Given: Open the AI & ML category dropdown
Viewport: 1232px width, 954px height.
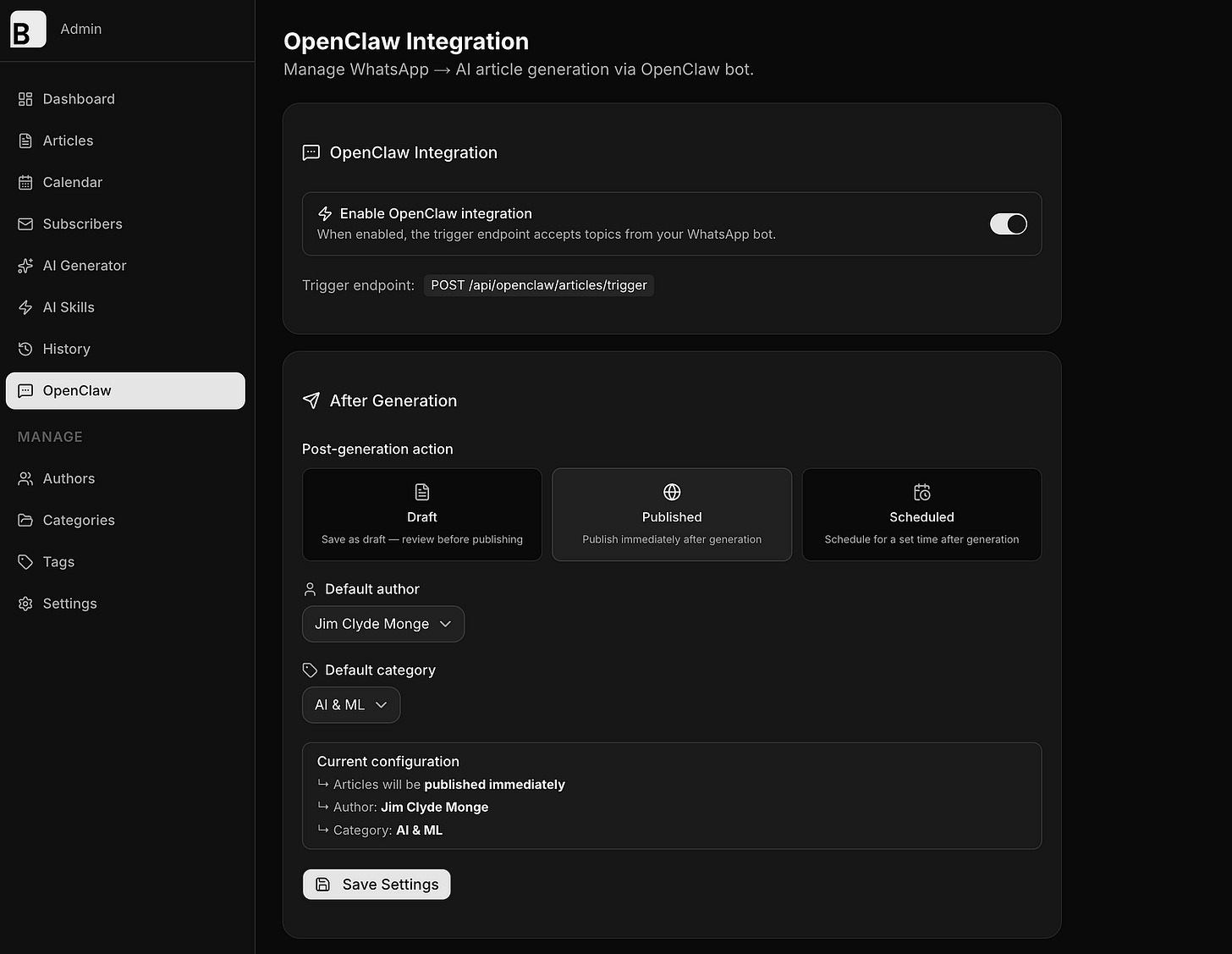Looking at the screenshot, I should tap(351, 705).
